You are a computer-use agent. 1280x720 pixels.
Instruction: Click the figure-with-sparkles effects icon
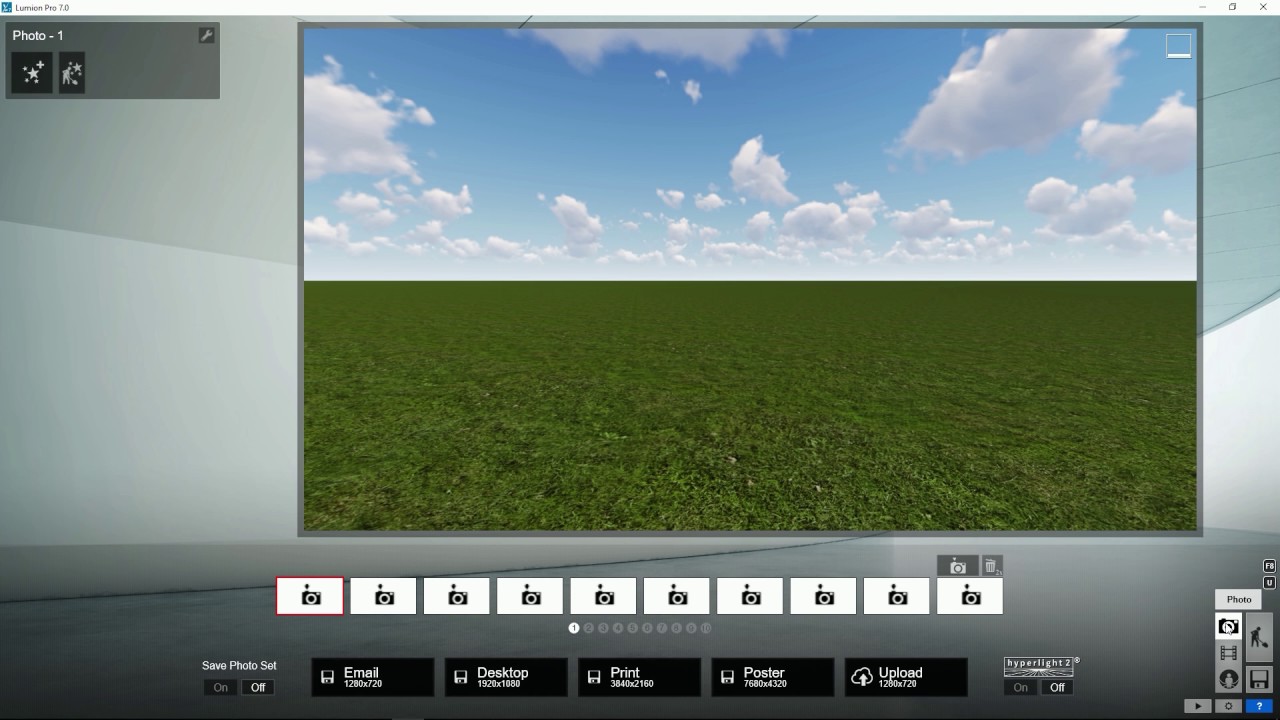point(72,73)
